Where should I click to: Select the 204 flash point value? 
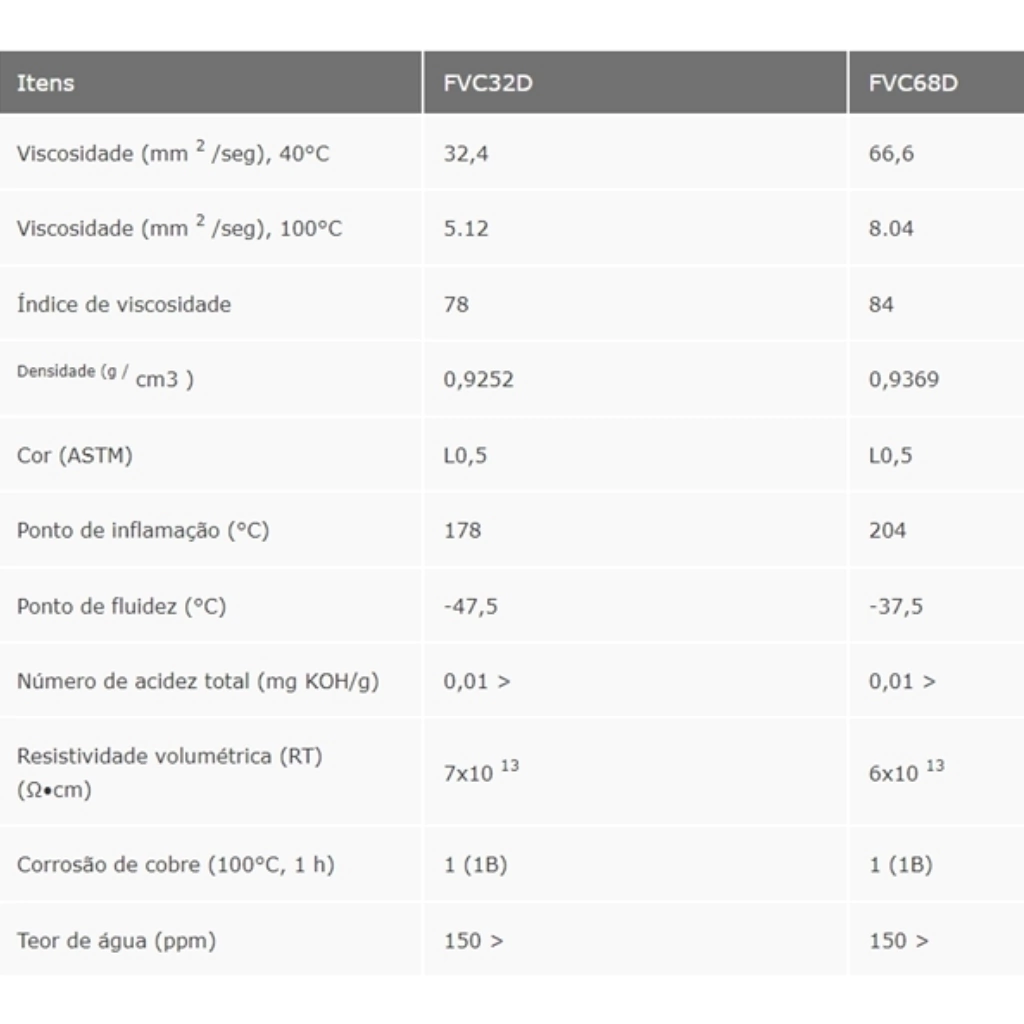(887, 530)
